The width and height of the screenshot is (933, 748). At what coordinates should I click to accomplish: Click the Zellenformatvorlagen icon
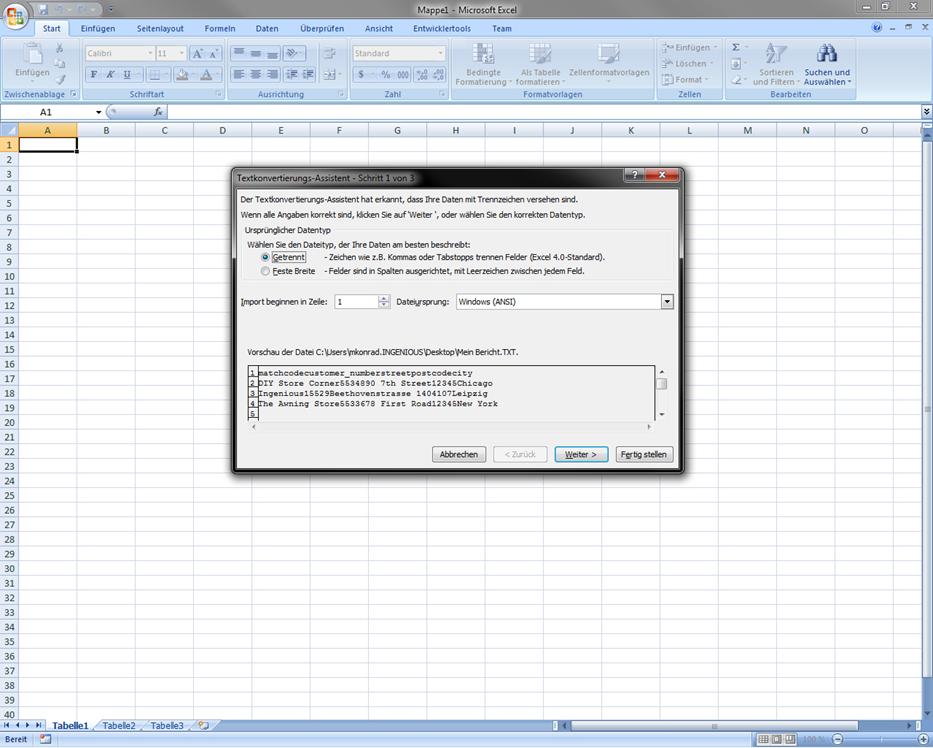click(x=608, y=54)
